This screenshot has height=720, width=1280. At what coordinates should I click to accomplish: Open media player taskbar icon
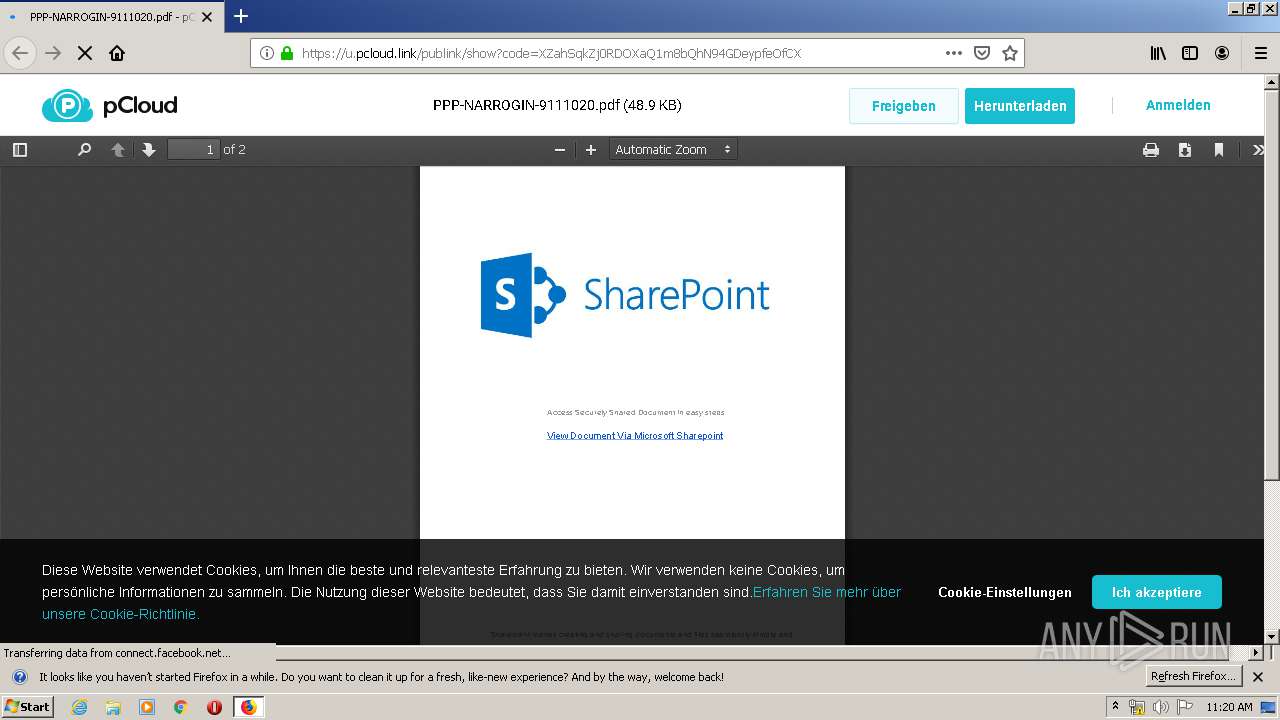[147, 707]
